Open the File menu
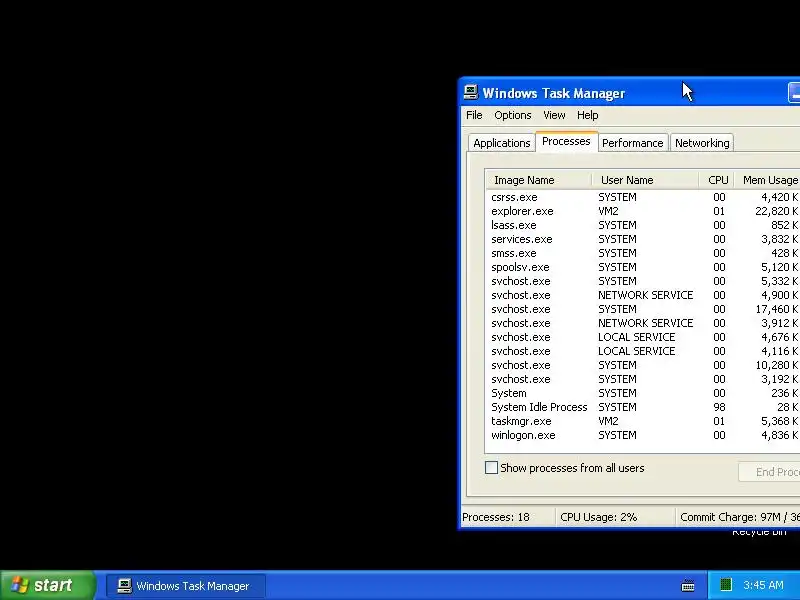 (474, 115)
